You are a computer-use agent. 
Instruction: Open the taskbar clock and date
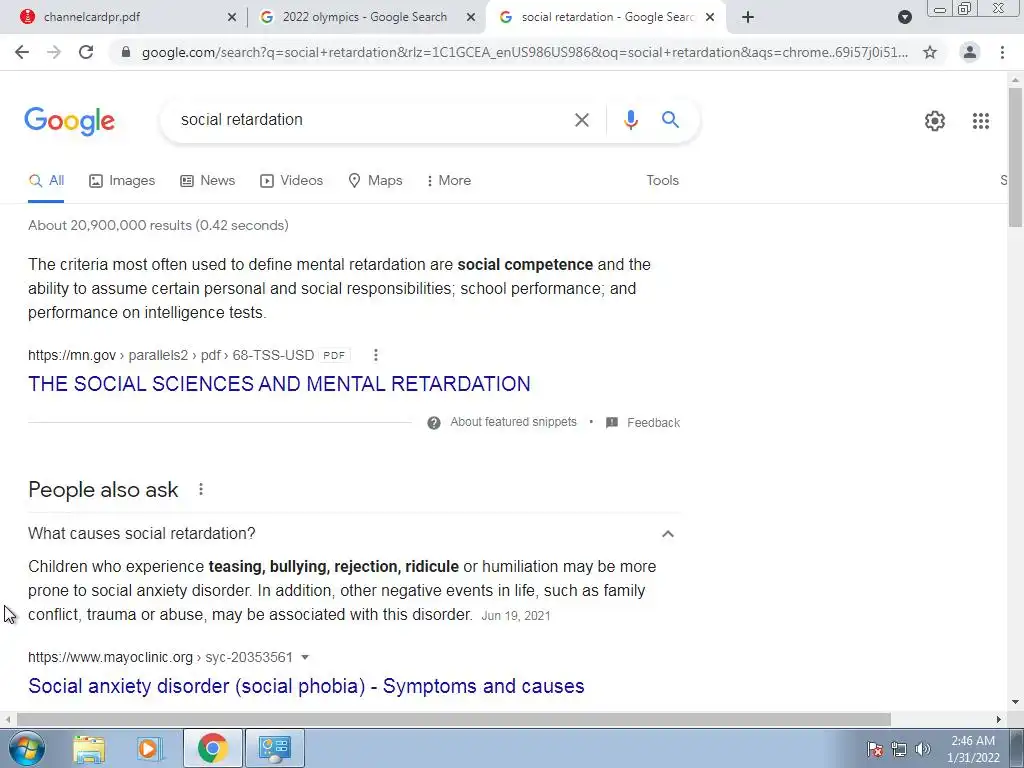coord(973,749)
